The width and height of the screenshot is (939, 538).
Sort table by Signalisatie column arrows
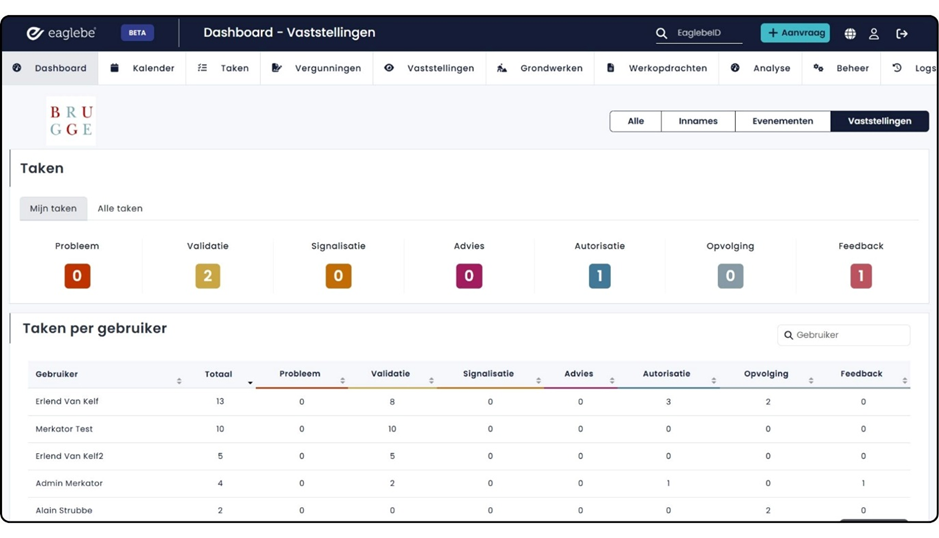pyautogui.click(x=538, y=380)
